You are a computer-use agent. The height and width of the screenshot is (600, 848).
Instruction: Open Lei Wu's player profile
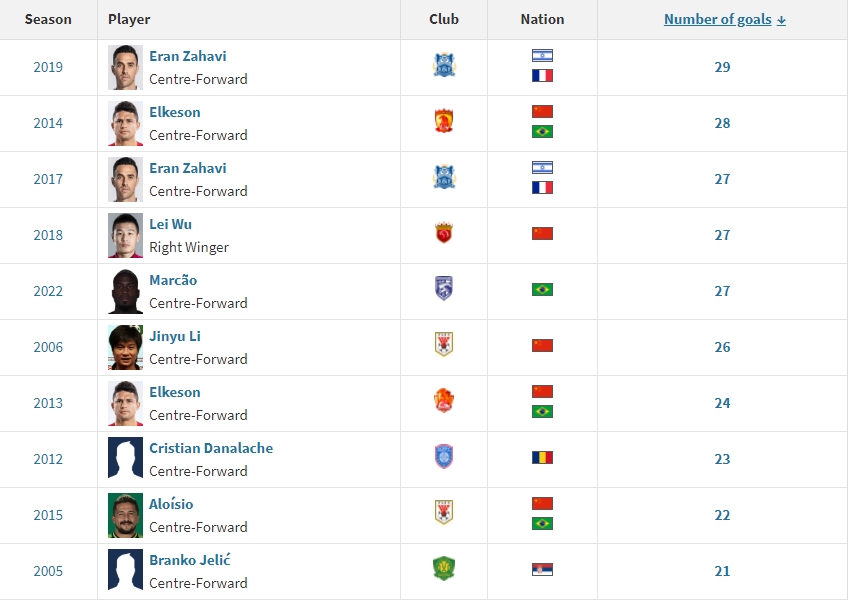click(171, 224)
